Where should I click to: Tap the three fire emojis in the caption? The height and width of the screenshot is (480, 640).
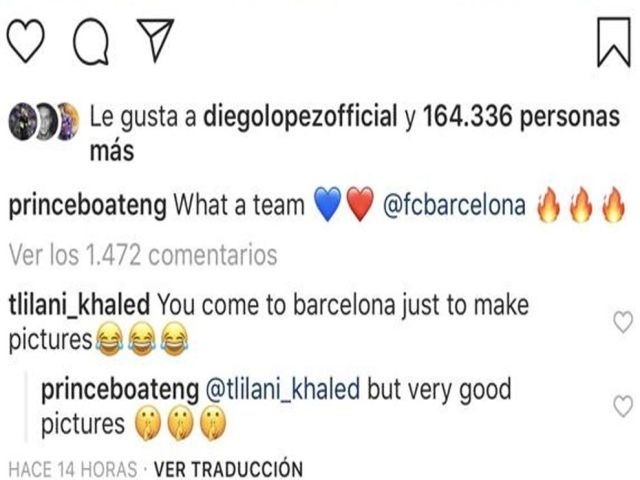point(579,206)
